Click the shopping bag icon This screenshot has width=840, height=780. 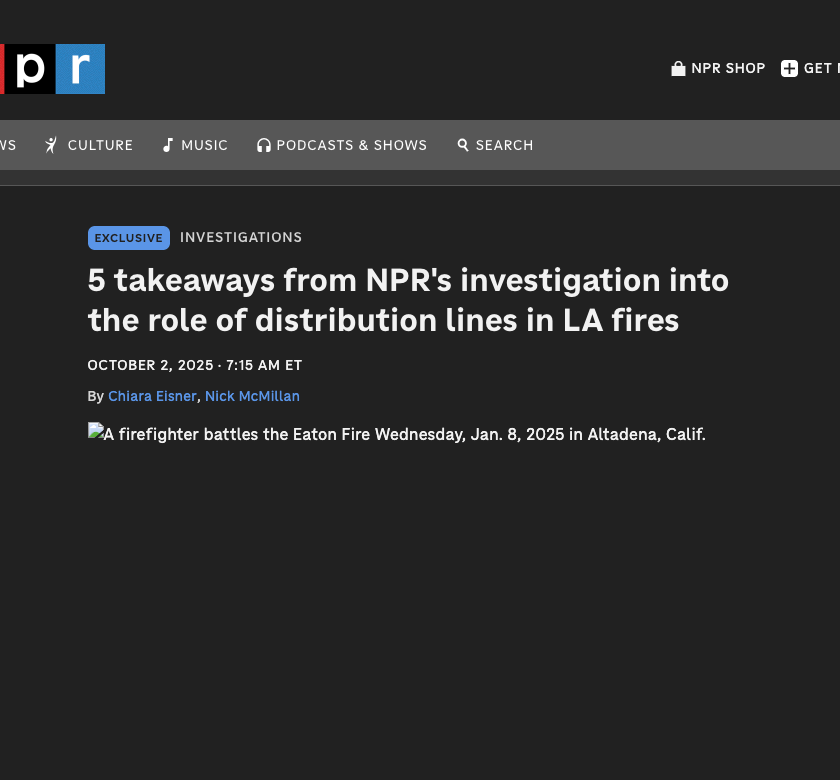coord(678,69)
